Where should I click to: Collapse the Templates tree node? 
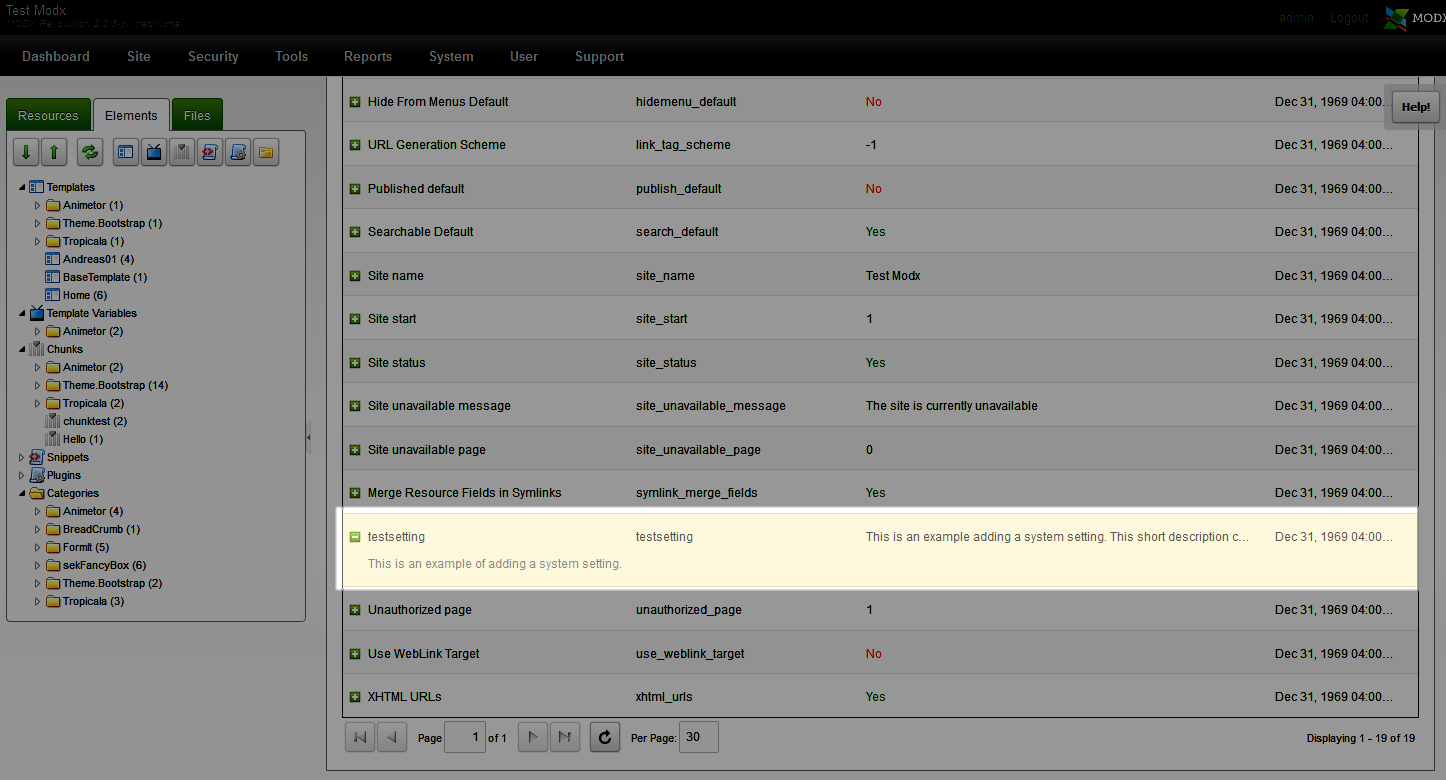pos(22,188)
